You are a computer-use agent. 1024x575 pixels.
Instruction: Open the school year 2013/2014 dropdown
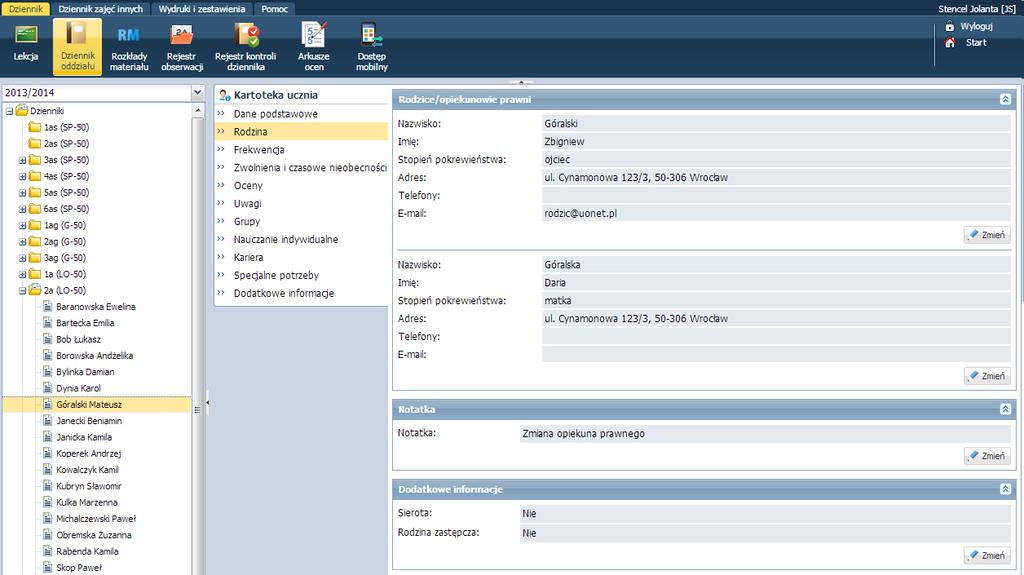(x=198, y=93)
